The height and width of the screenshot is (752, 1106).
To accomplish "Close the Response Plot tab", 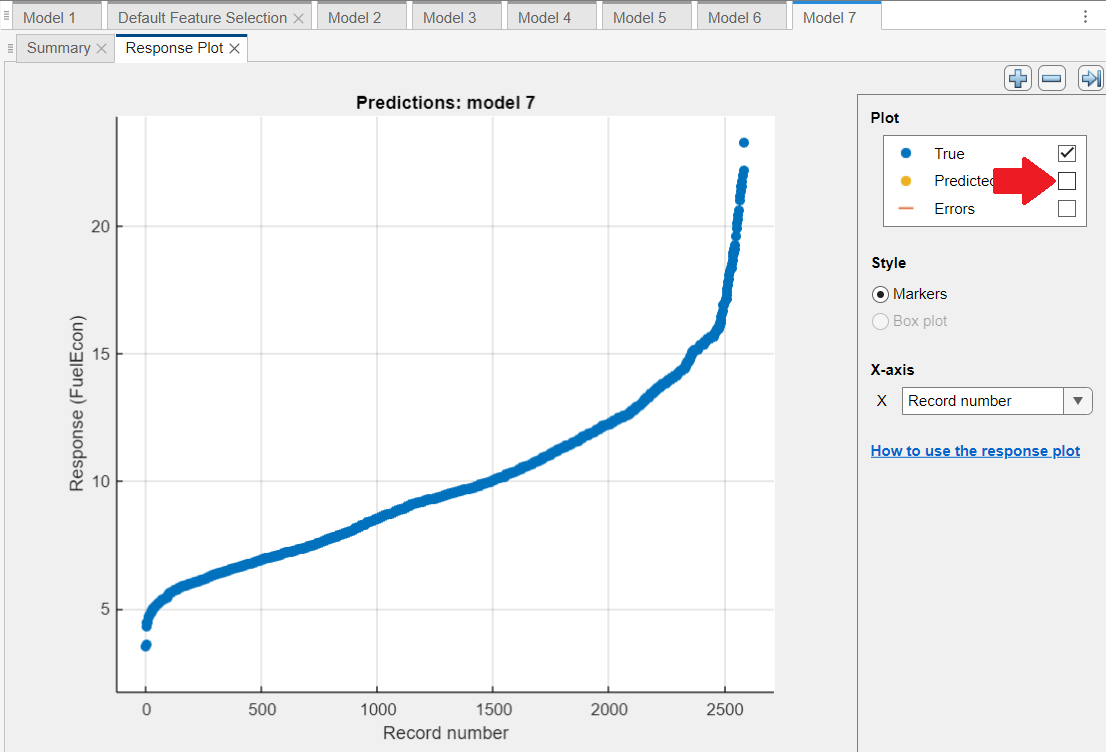I will coord(234,48).
